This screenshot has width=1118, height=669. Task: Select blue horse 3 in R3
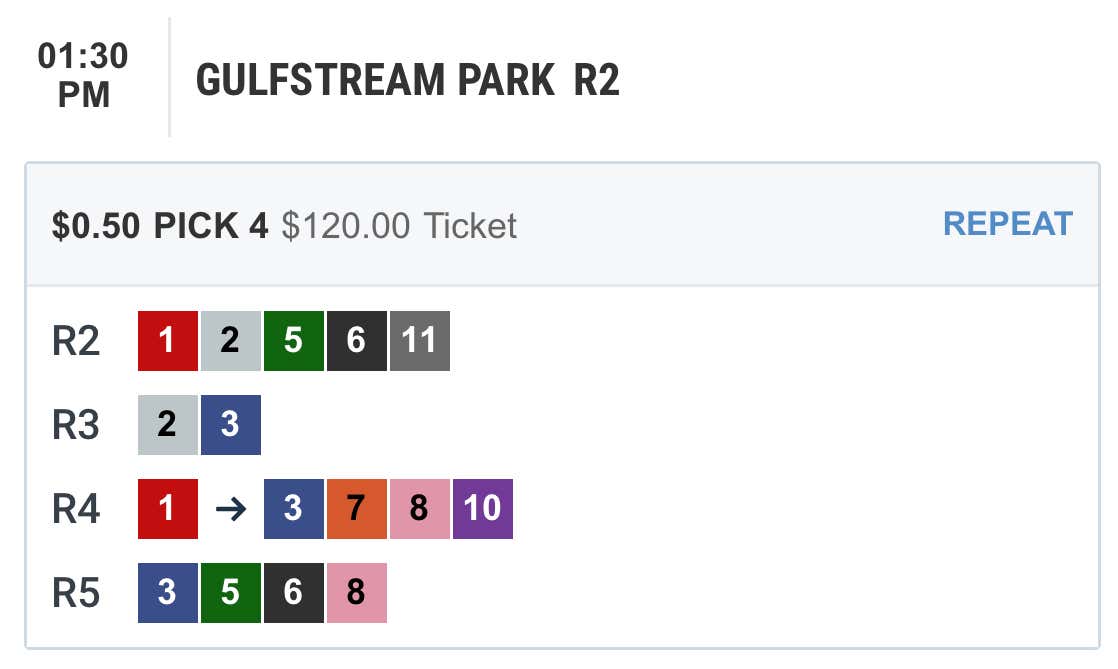(x=231, y=425)
